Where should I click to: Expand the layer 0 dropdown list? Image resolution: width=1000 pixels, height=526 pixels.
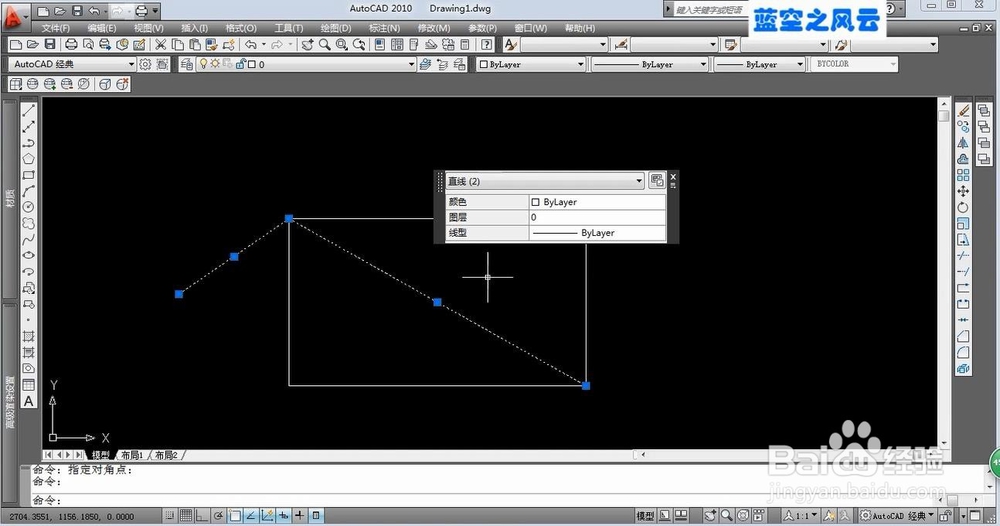[x=411, y=64]
